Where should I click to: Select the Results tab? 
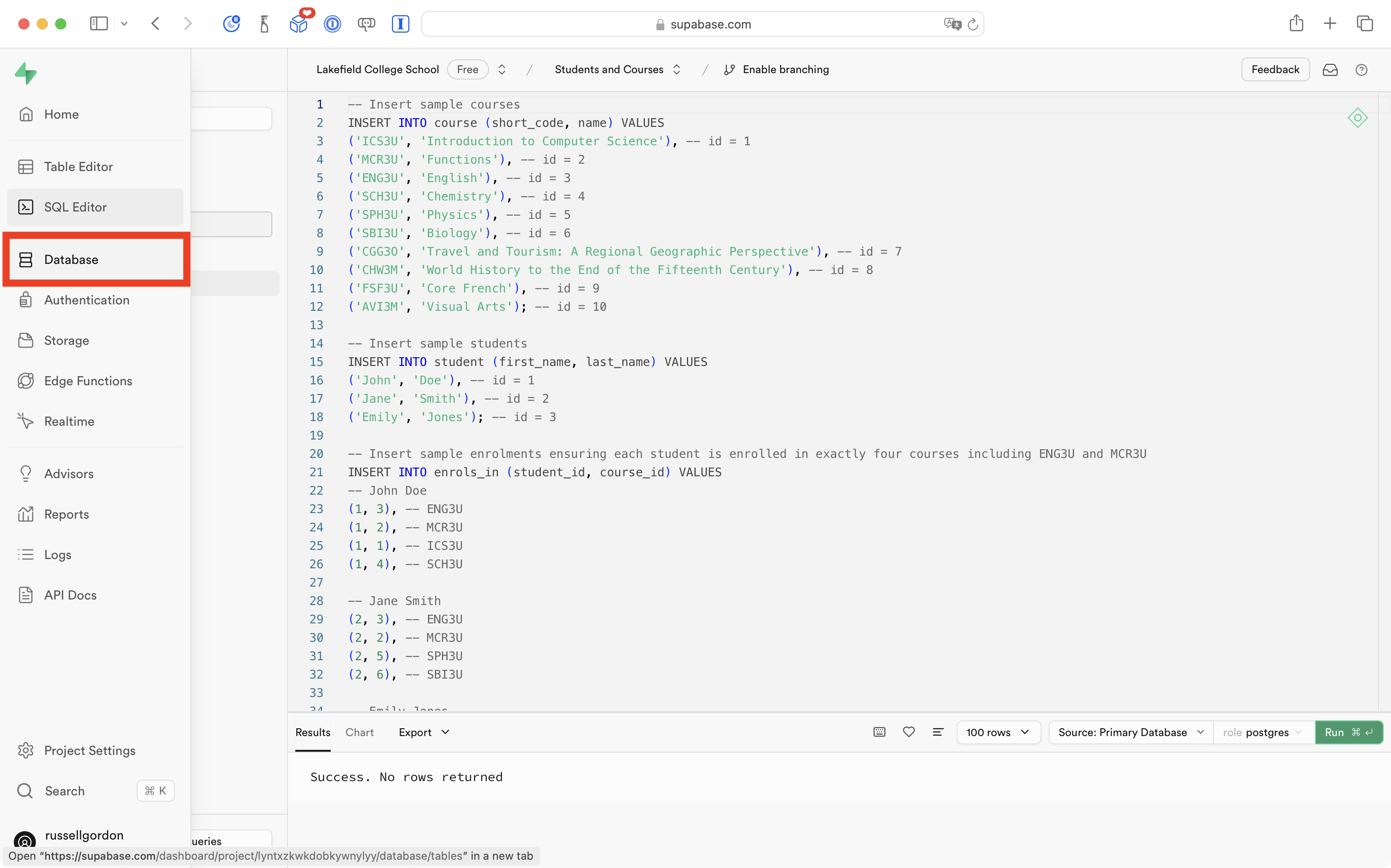pyautogui.click(x=312, y=732)
